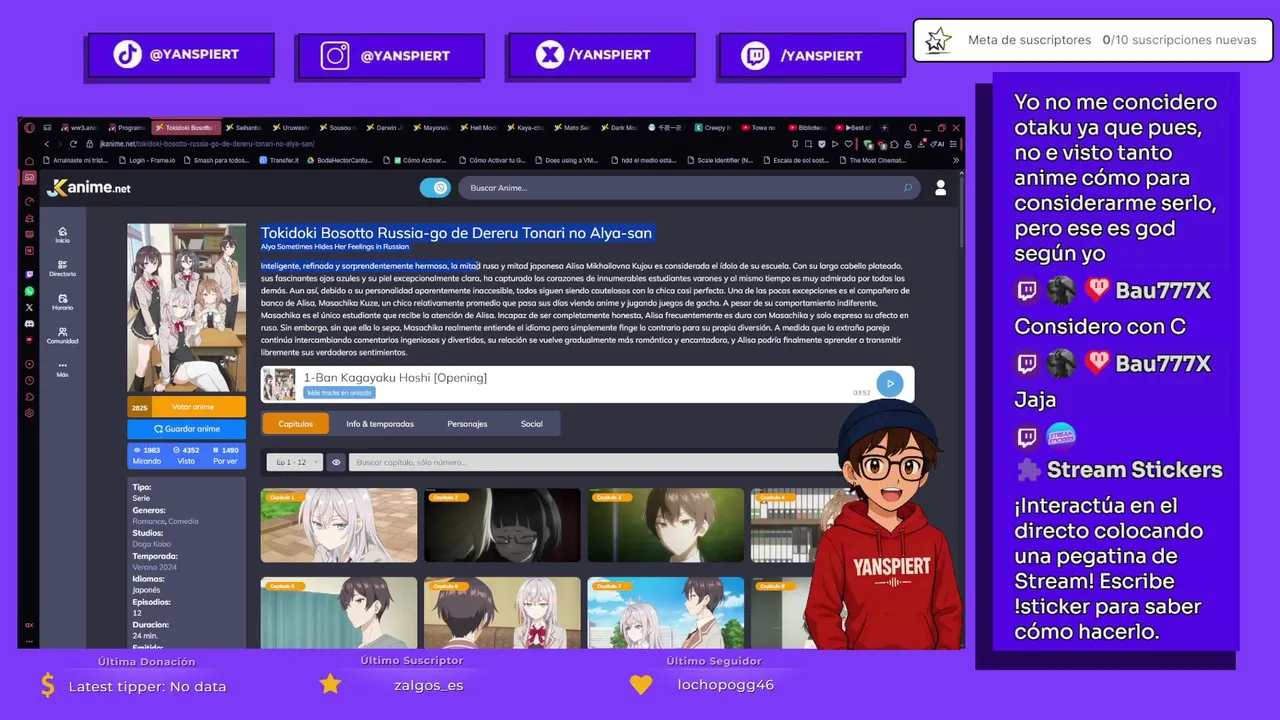The width and height of the screenshot is (1280, 720).
Task: Click the anime cover poster image
Action: (186, 308)
